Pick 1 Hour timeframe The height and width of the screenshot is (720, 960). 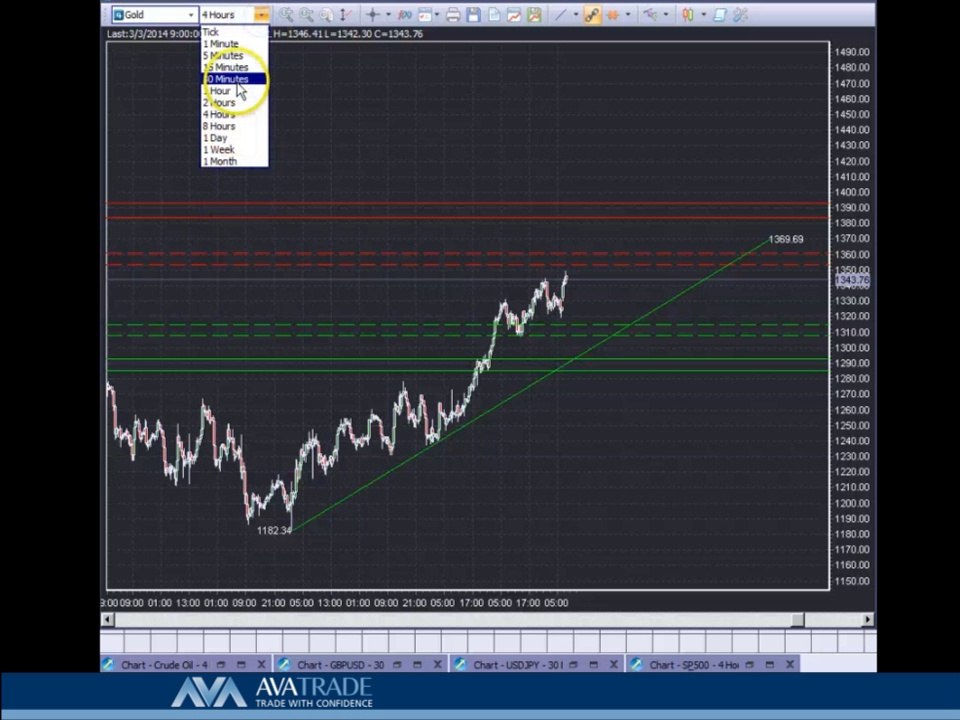coord(234,91)
